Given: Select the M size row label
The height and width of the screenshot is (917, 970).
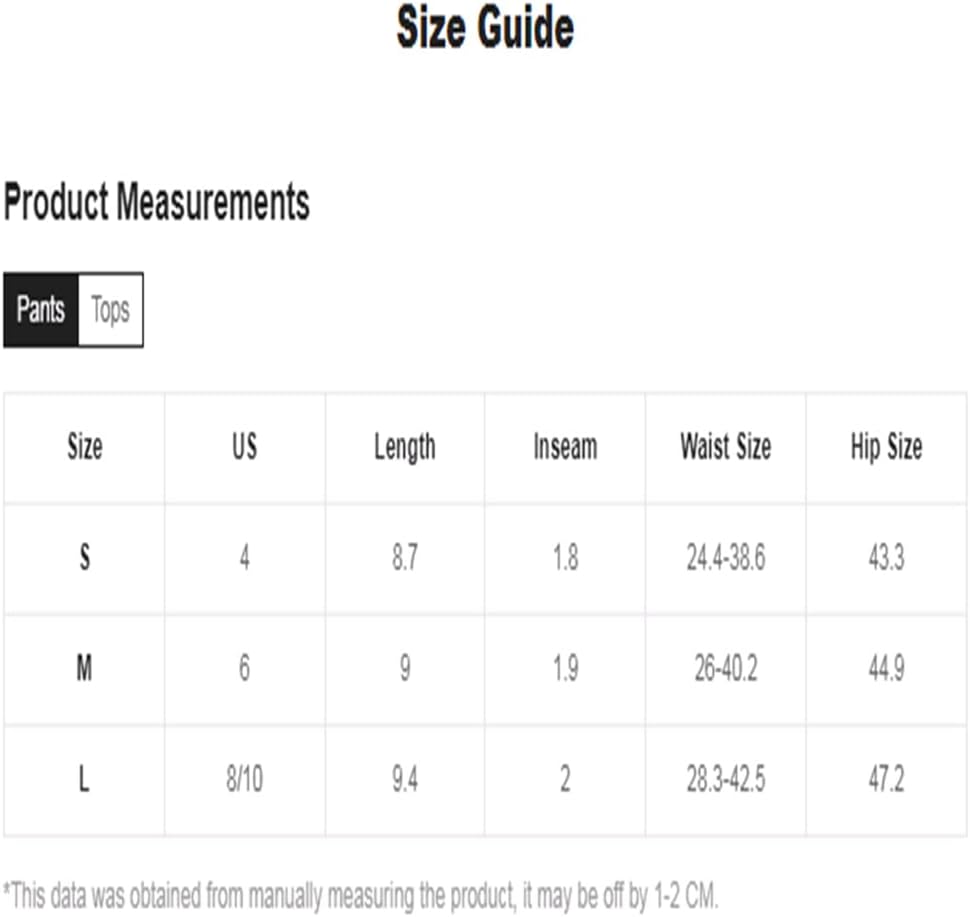Looking at the screenshot, I should click(x=85, y=668).
